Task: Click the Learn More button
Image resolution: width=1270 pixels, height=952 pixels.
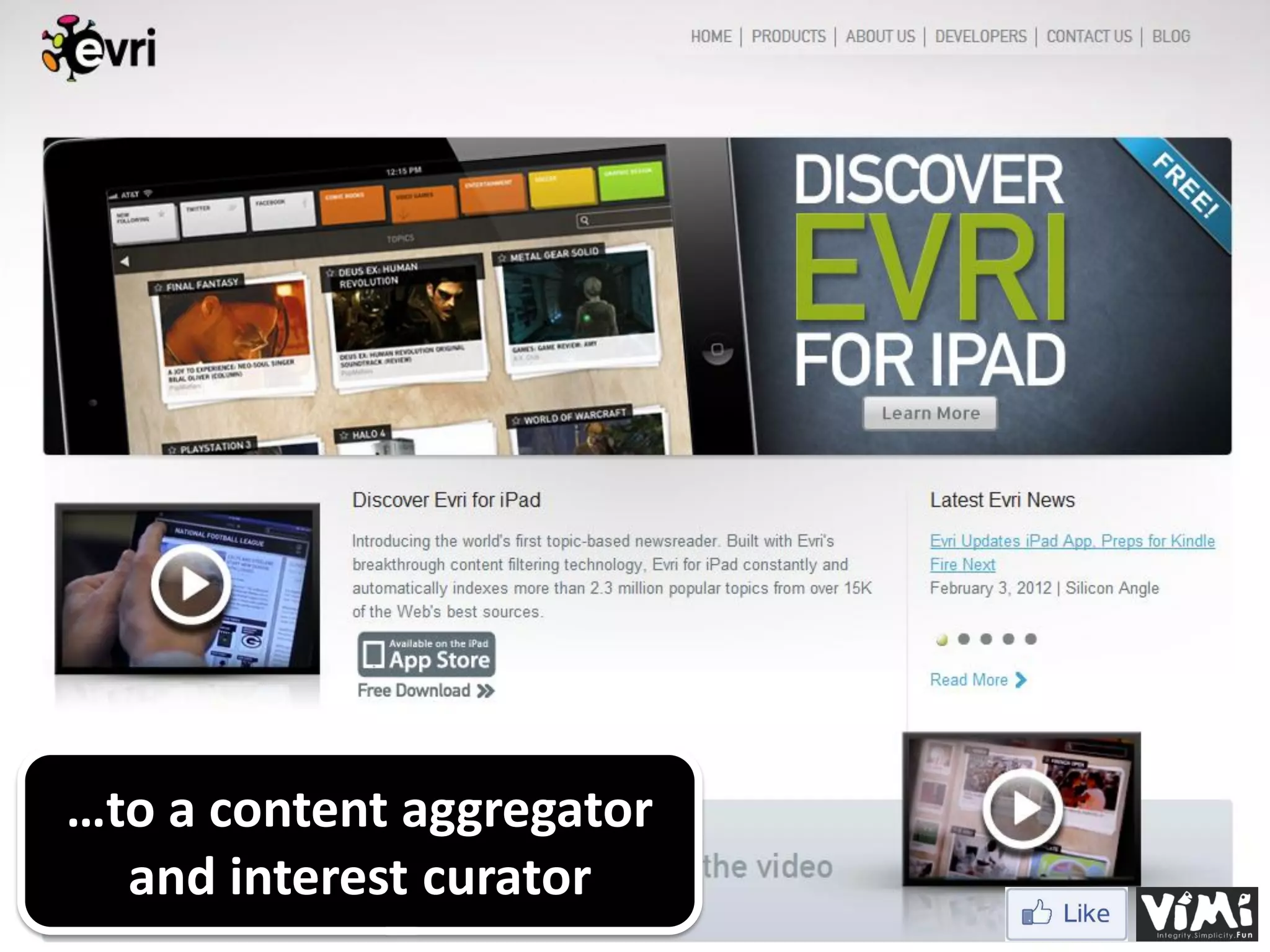Action: tap(930, 413)
